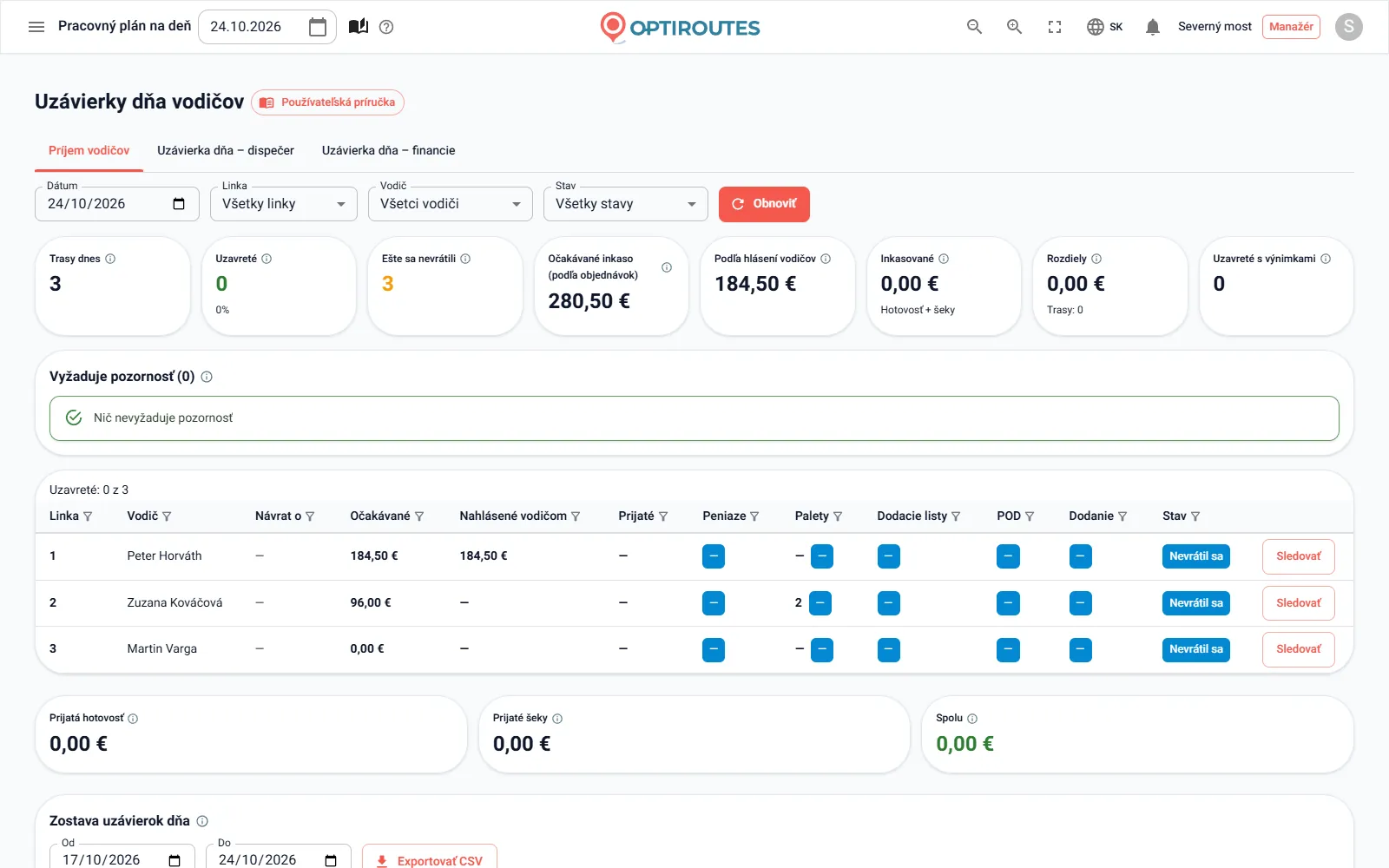Change language via SK globe icon
Viewport: 1389px width, 868px height.
click(1104, 27)
